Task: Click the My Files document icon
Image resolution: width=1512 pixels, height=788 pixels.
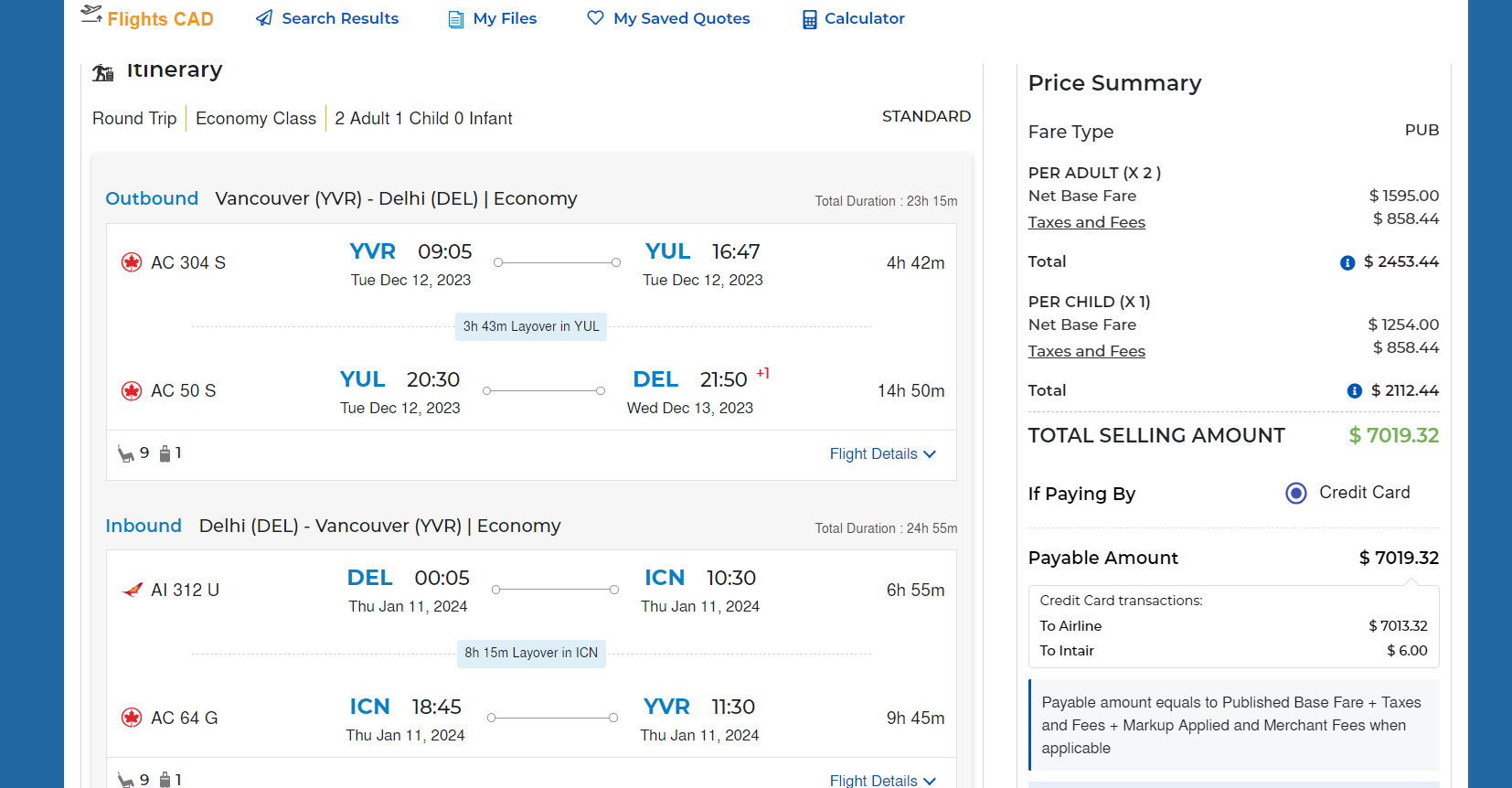Action: click(x=456, y=19)
